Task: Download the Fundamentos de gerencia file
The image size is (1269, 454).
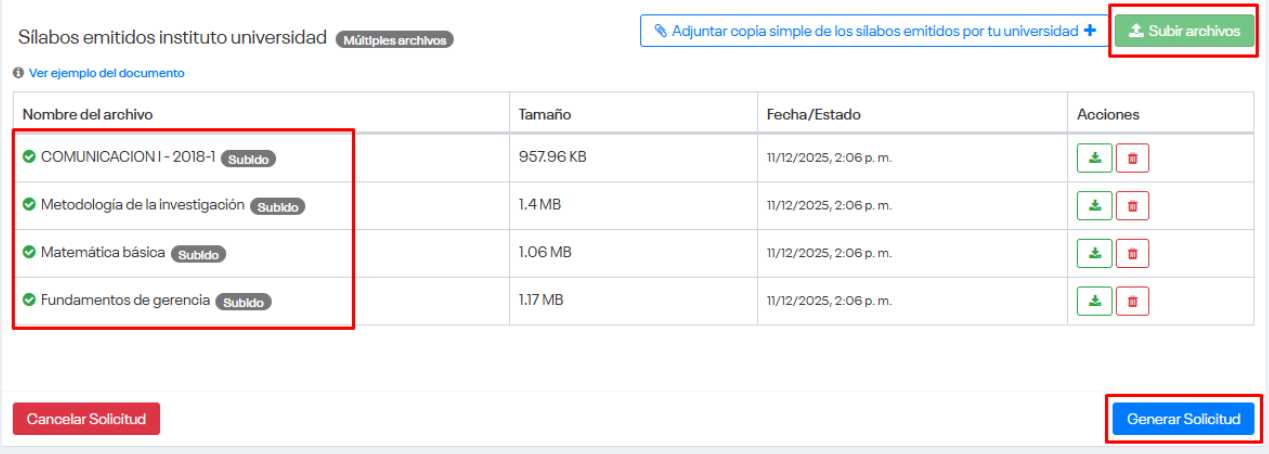Action: tap(1094, 300)
